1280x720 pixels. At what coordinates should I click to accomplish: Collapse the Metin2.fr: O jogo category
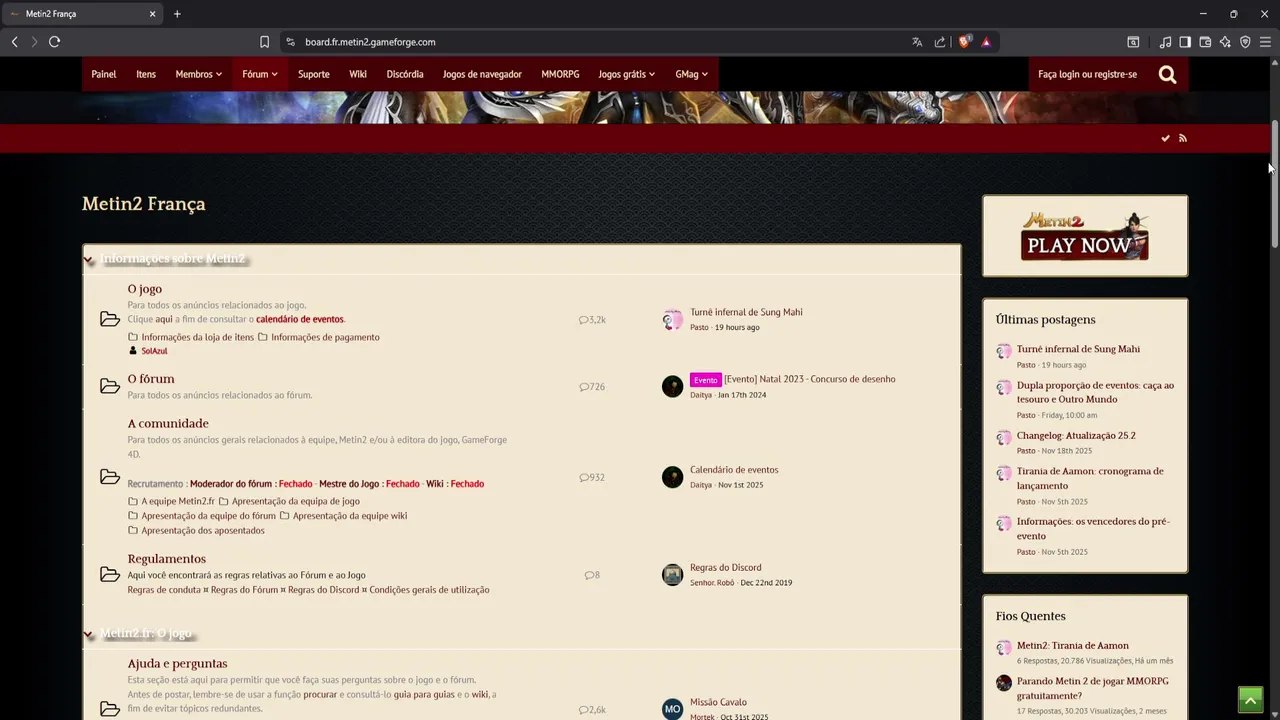(x=88, y=634)
